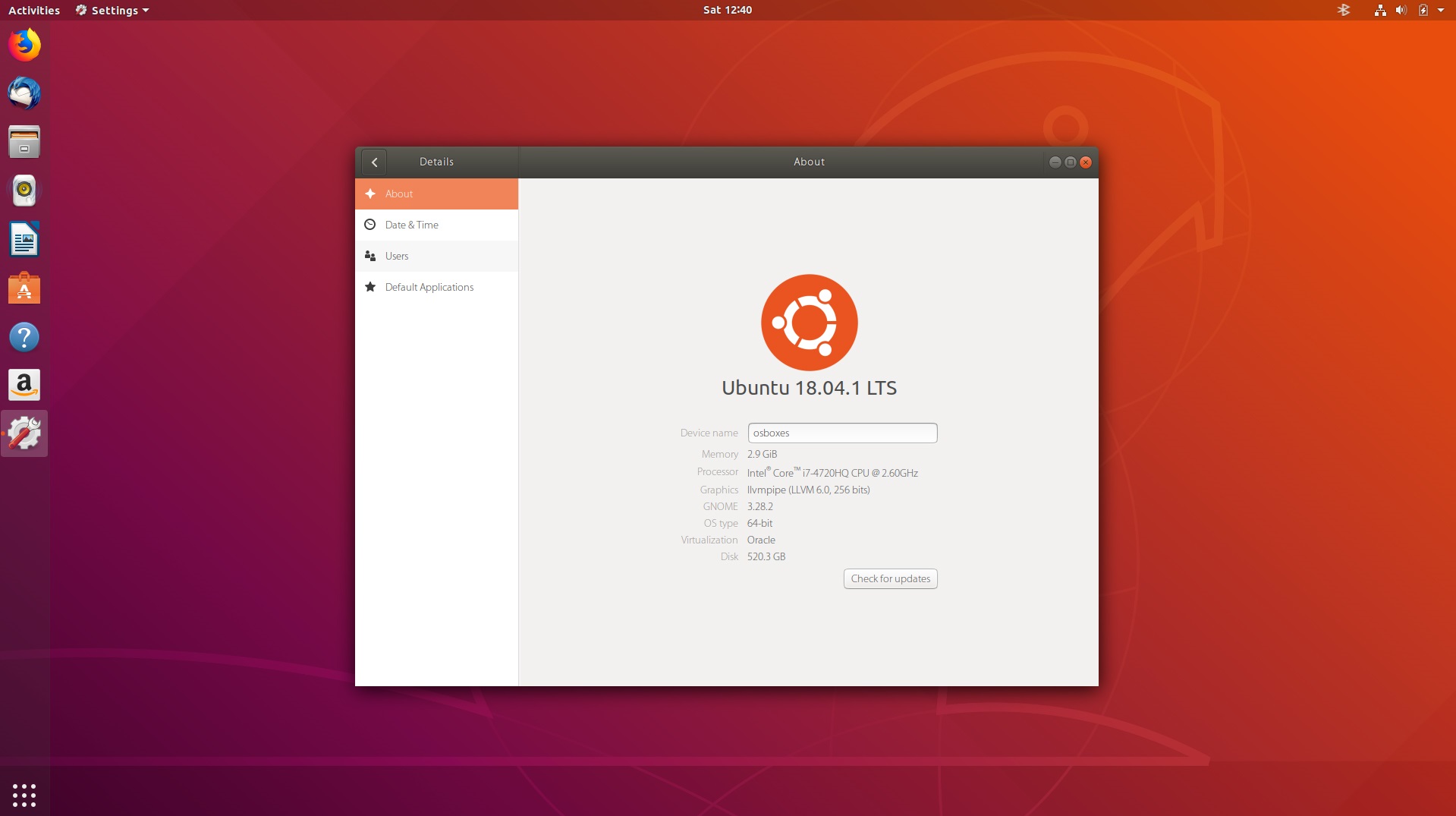Click the About title in header bar
Viewport: 1456px width, 816px height.
[x=809, y=162]
